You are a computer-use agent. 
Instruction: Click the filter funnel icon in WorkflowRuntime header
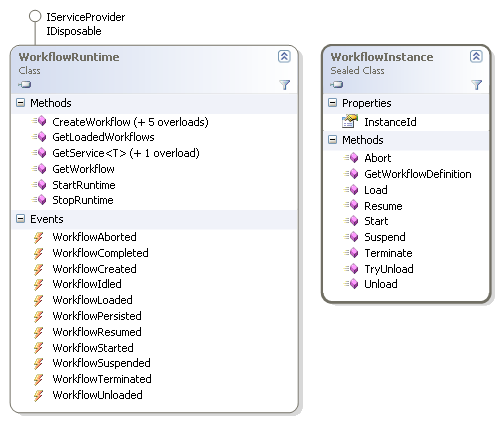(284, 85)
